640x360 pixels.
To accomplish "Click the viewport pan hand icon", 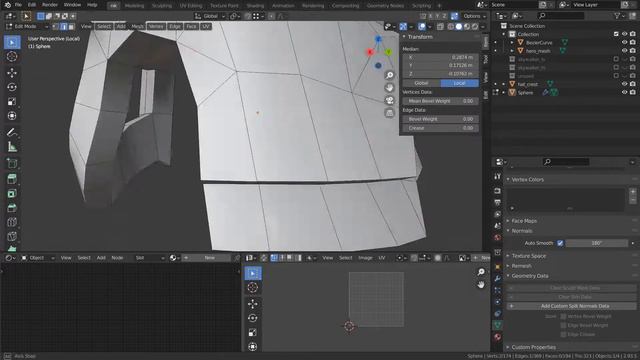I will point(389,88).
